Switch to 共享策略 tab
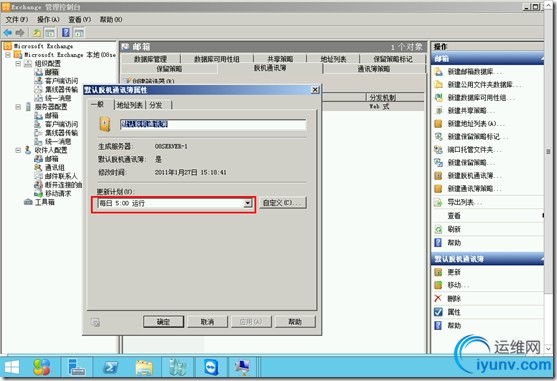The width and height of the screenshot is (557, 381). point(280,59)
